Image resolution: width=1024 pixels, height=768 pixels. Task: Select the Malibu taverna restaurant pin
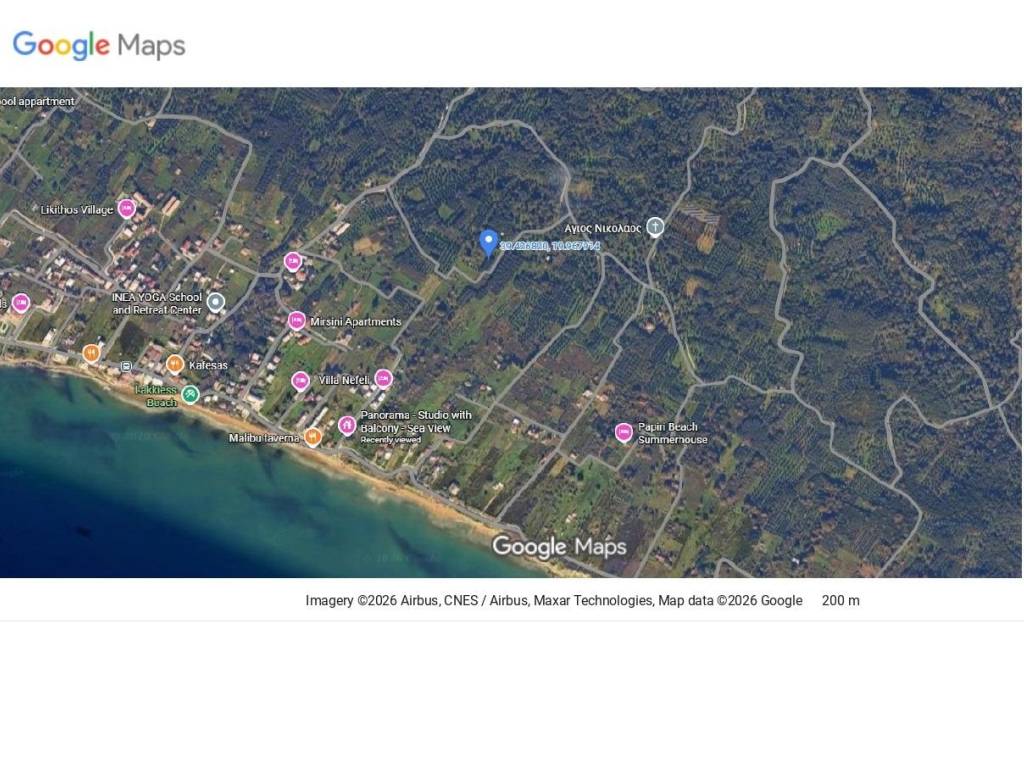[313, 437]
